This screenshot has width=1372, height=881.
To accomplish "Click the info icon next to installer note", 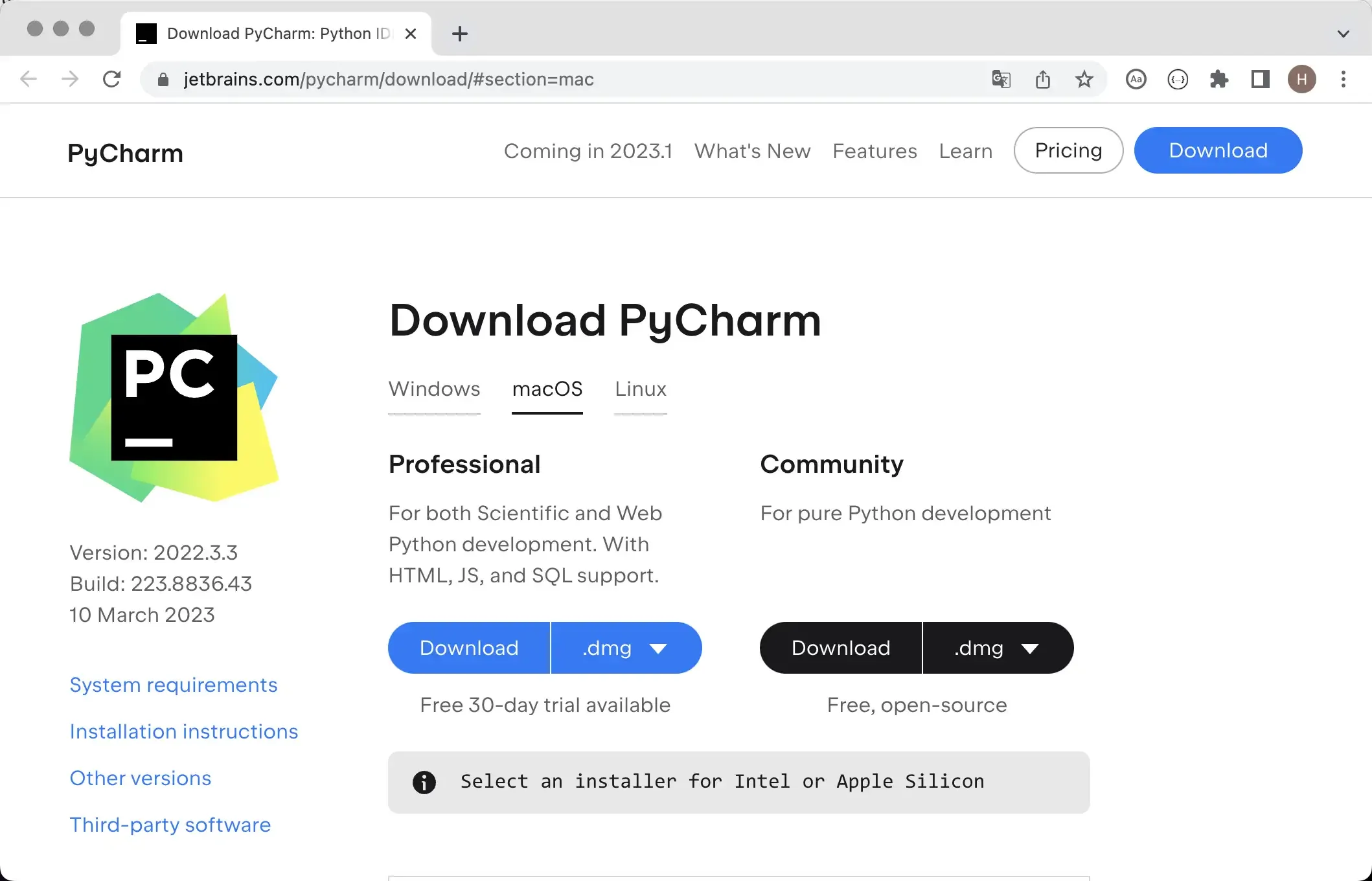I will pyautogui.click(x=424, y=782).
